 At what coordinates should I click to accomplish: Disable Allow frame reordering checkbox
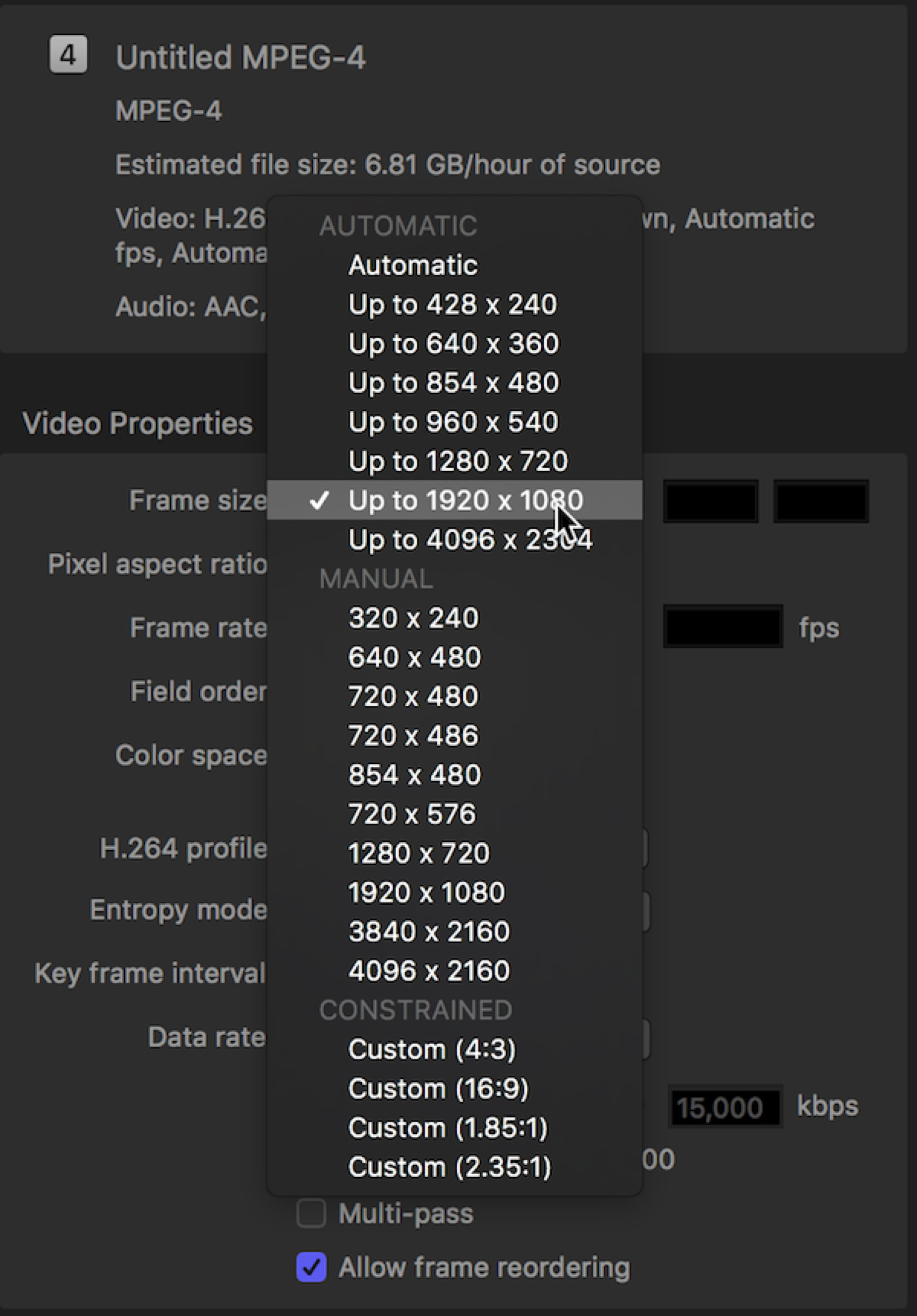coord(311,1267)
